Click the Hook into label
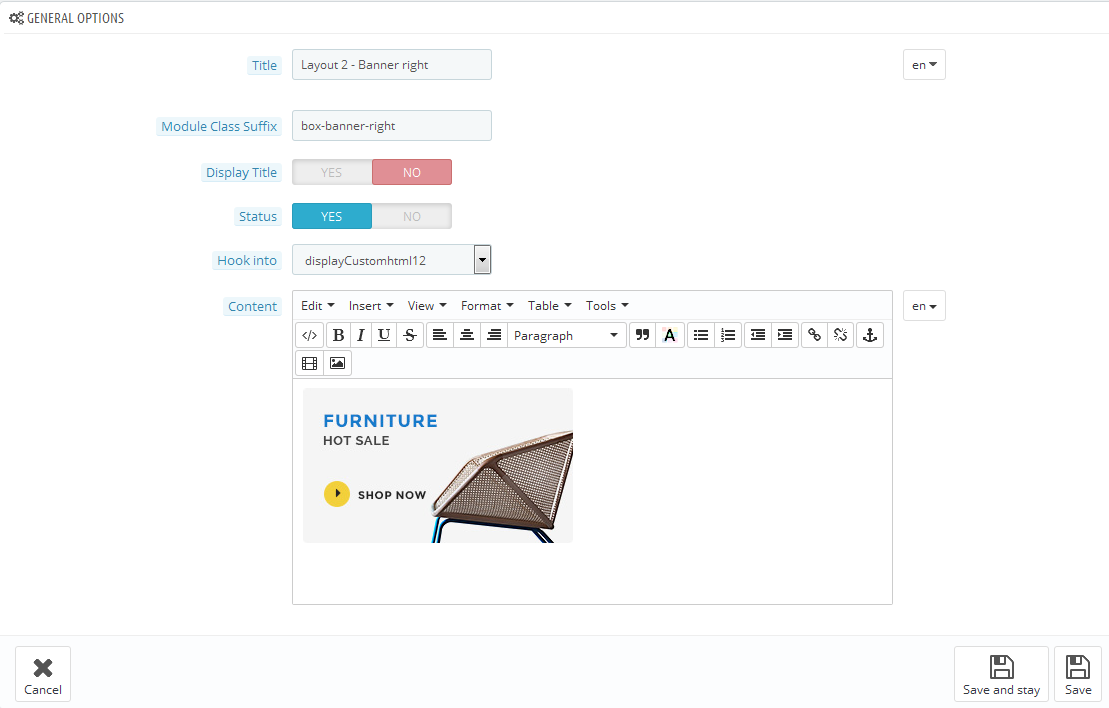The image size is (1109, 708). click(247, 260)
